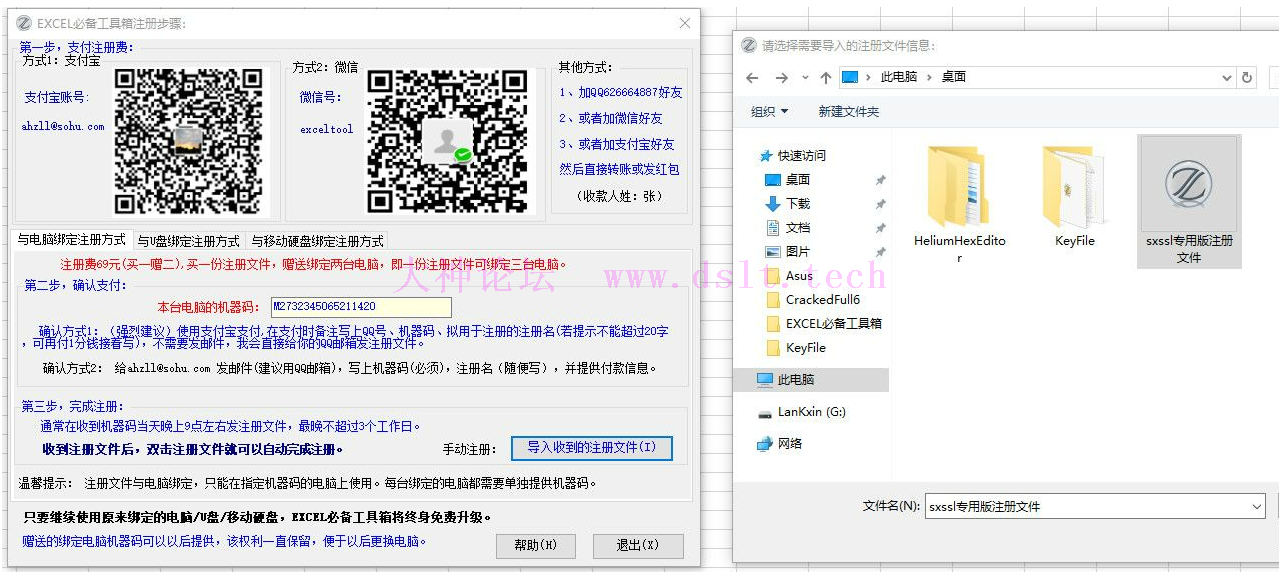This screenshot has width=1279, height=579.
Task: Click the text （收款人姓：张）
Action: point(620,196)
